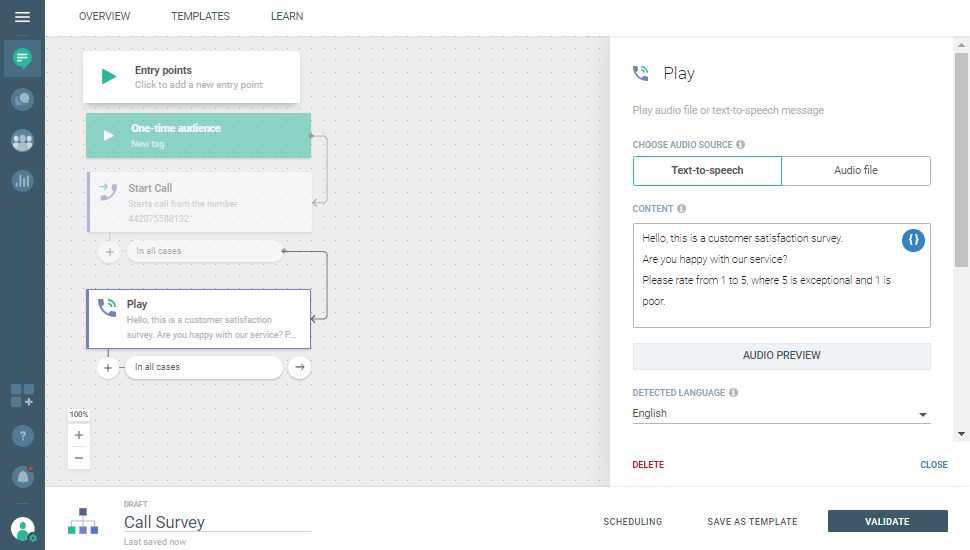Open the people audience sidebar icon
Image resolution: width=970 pixels, height=550 pixels.
click(22, 140)
